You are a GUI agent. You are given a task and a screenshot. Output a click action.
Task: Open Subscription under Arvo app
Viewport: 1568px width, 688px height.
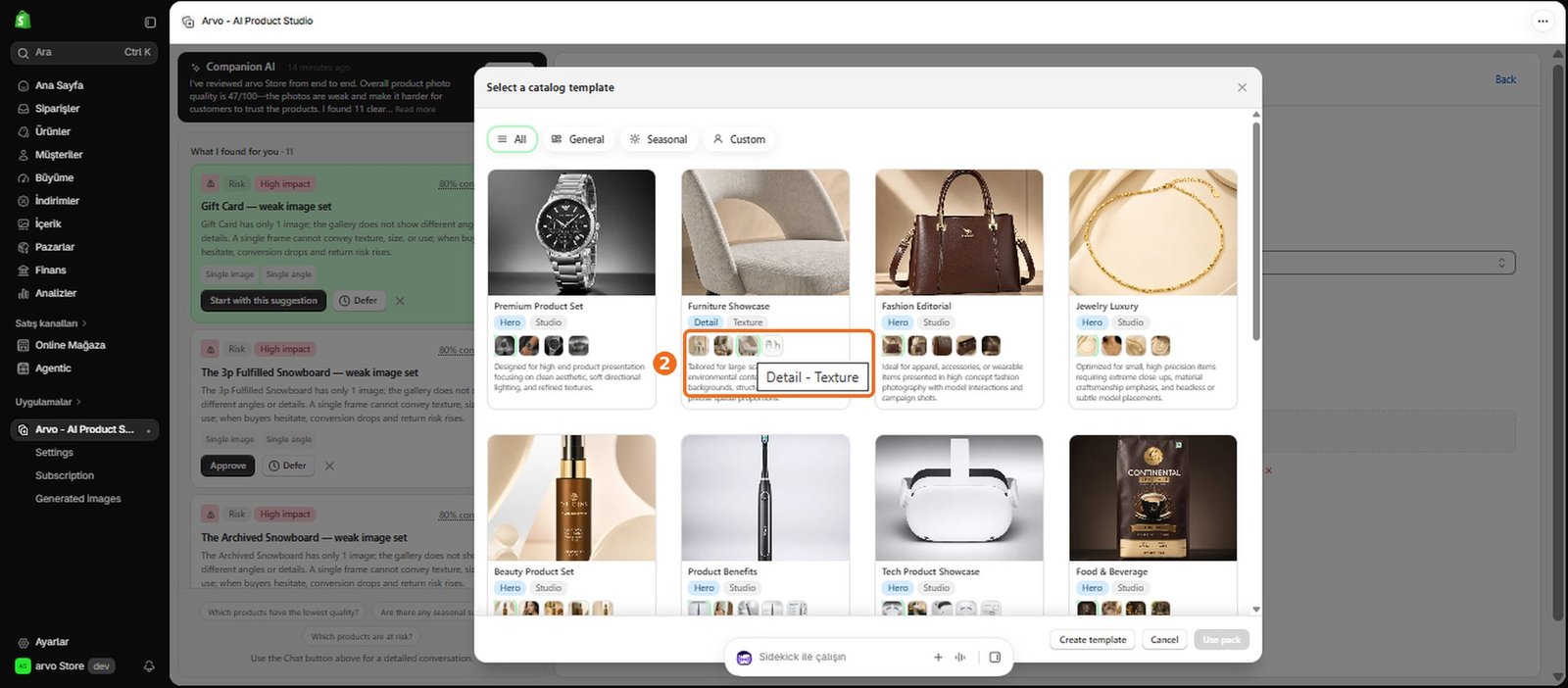point(65,475)
